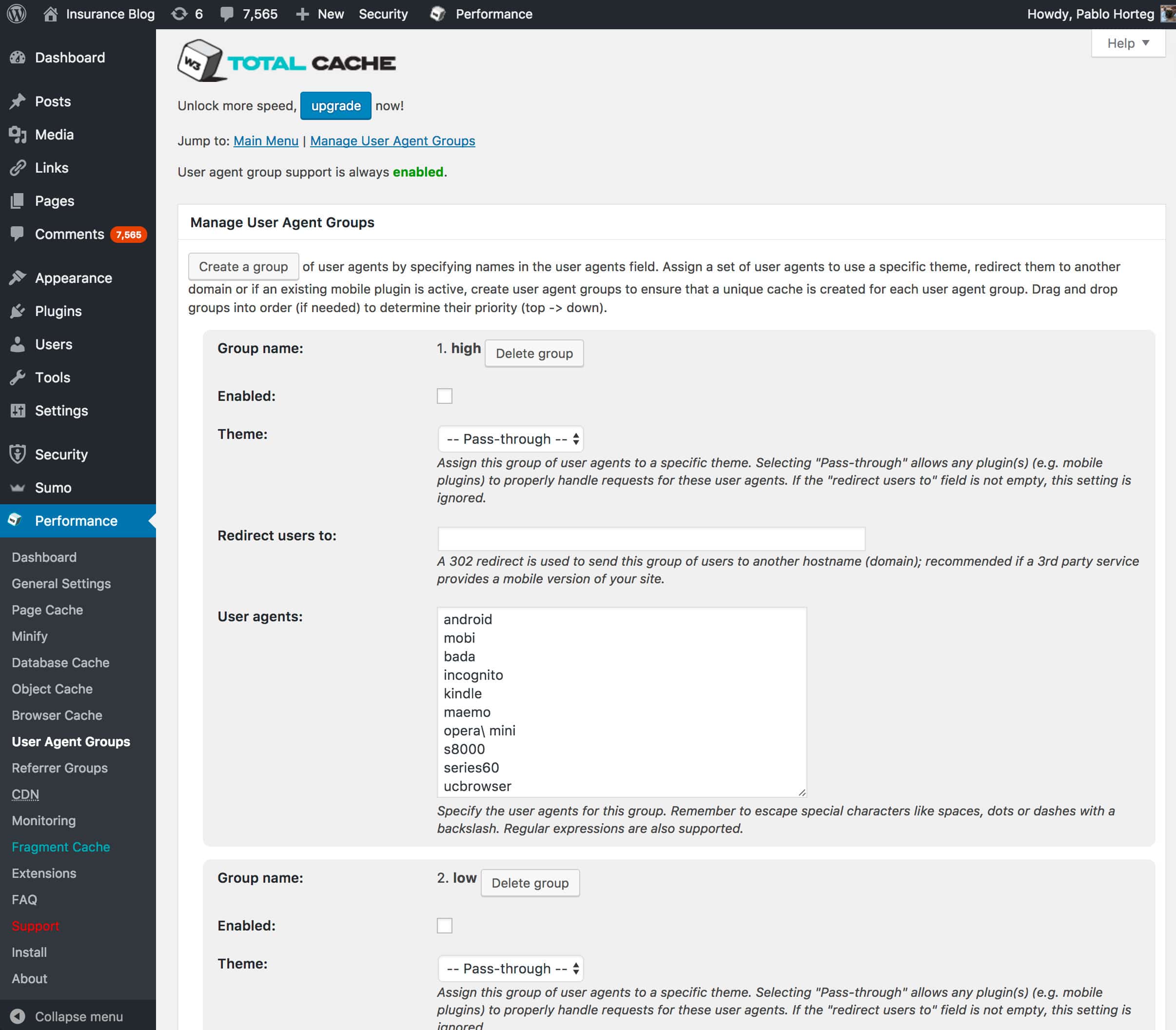Open Theme dropdown for the low group
This screenshot has height=1030, width=1176.
pos(510,969)
